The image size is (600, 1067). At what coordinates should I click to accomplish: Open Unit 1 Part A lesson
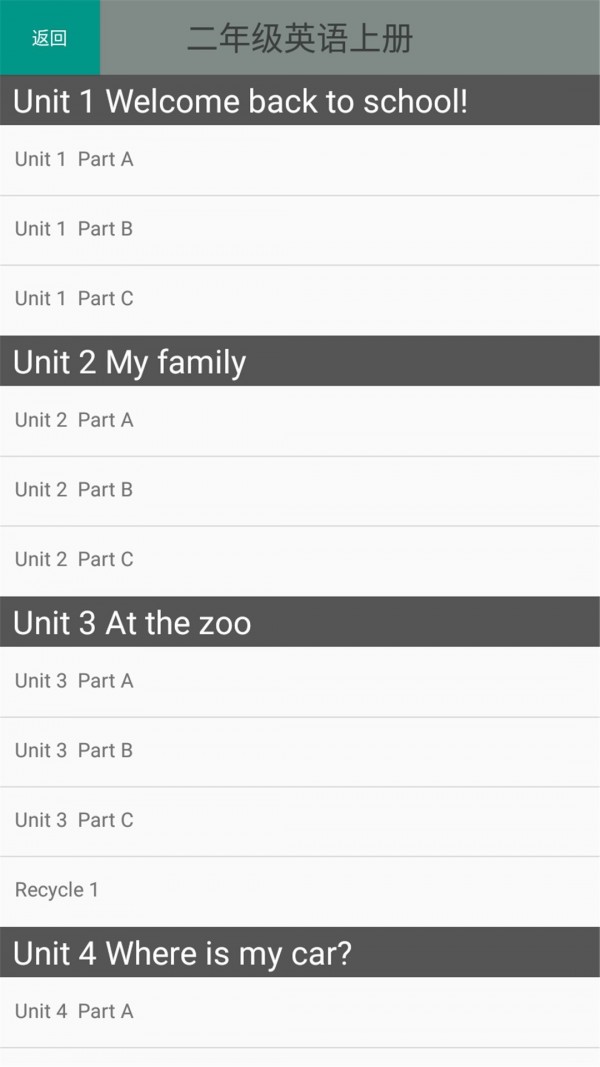(x=74, y=159)
